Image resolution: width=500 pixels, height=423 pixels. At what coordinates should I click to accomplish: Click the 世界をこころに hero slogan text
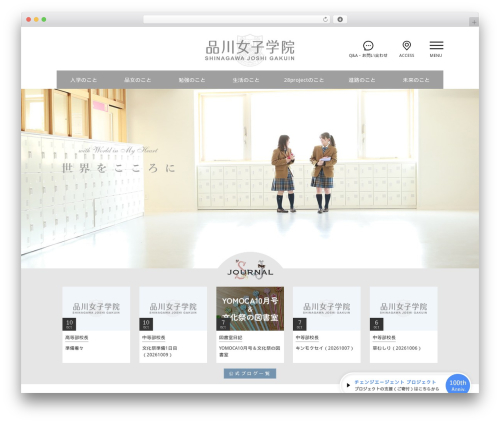tap(119, 168)
